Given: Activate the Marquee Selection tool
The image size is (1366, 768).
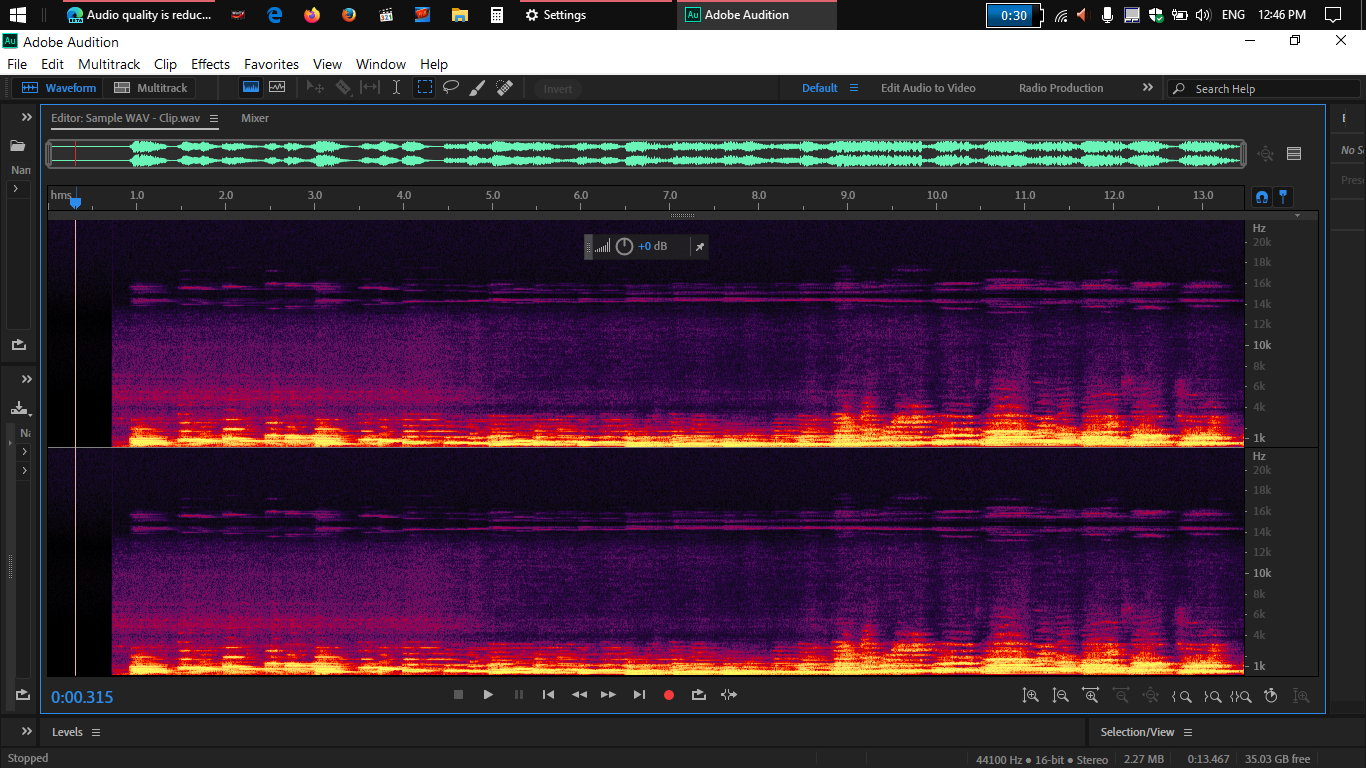Looking at the screenshot, I should pos(425,88).
